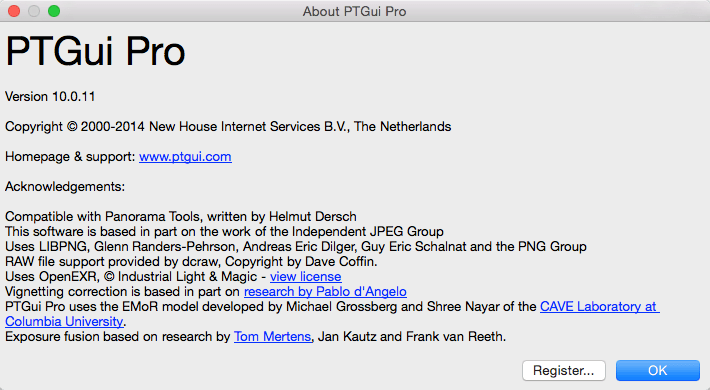Click the About PTGui Pro title bar
This screenshot has height=390, width=710.
point(355,11)
